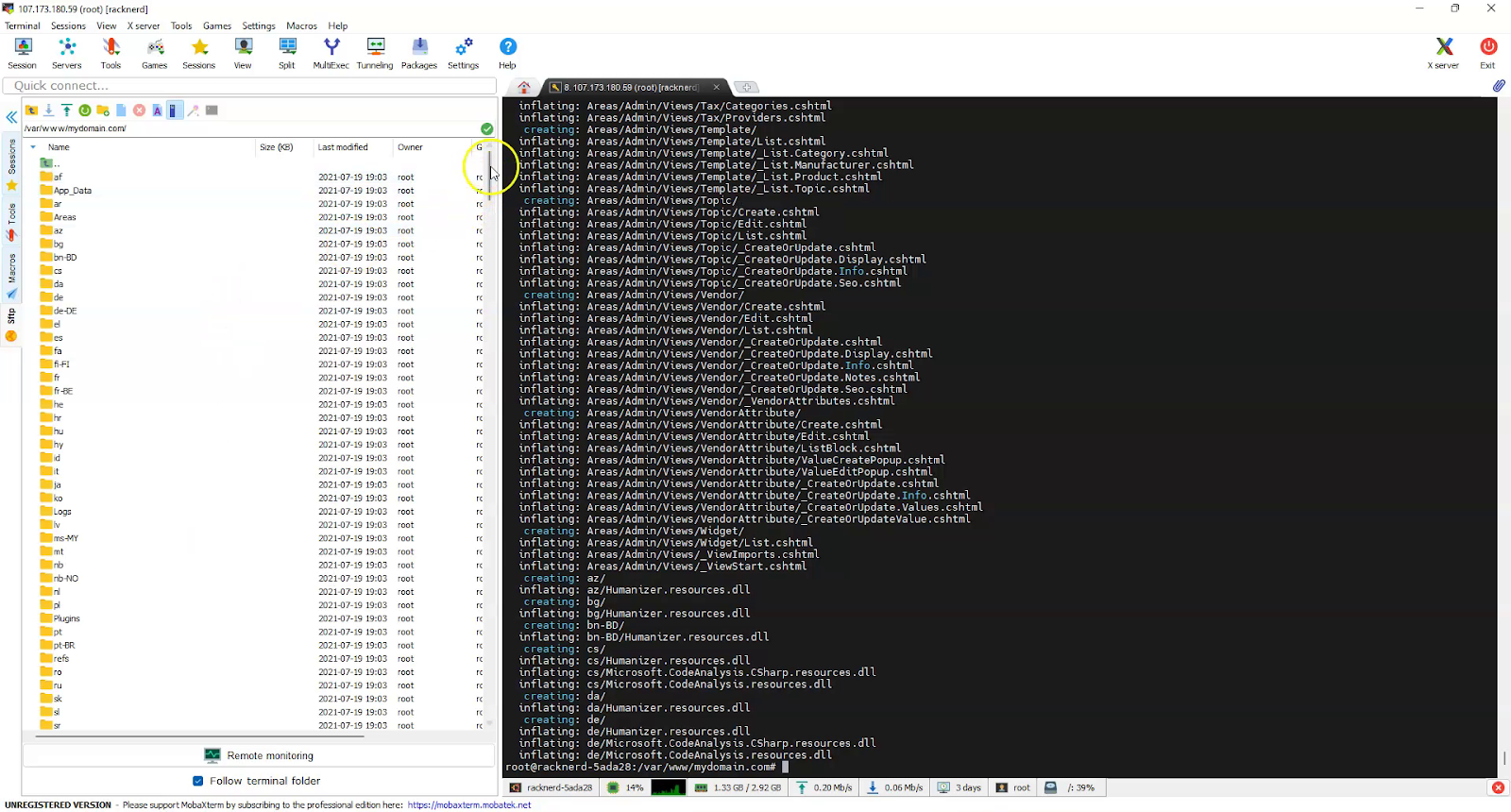The width and height of the screenshot is (1511, 812).
Task: Click the file list horizontal scrollbar
Action: click(200, 736)
